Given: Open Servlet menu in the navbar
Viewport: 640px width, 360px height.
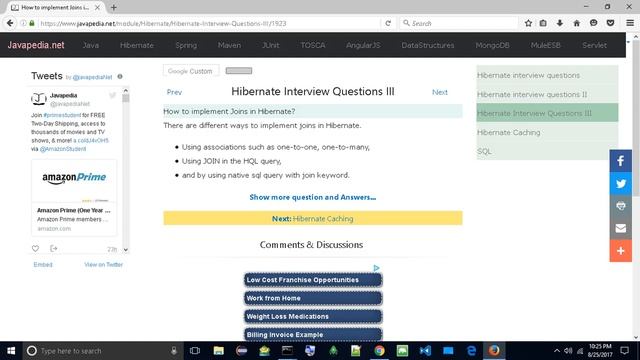Looking at the screenshot, I should (594, 45).
